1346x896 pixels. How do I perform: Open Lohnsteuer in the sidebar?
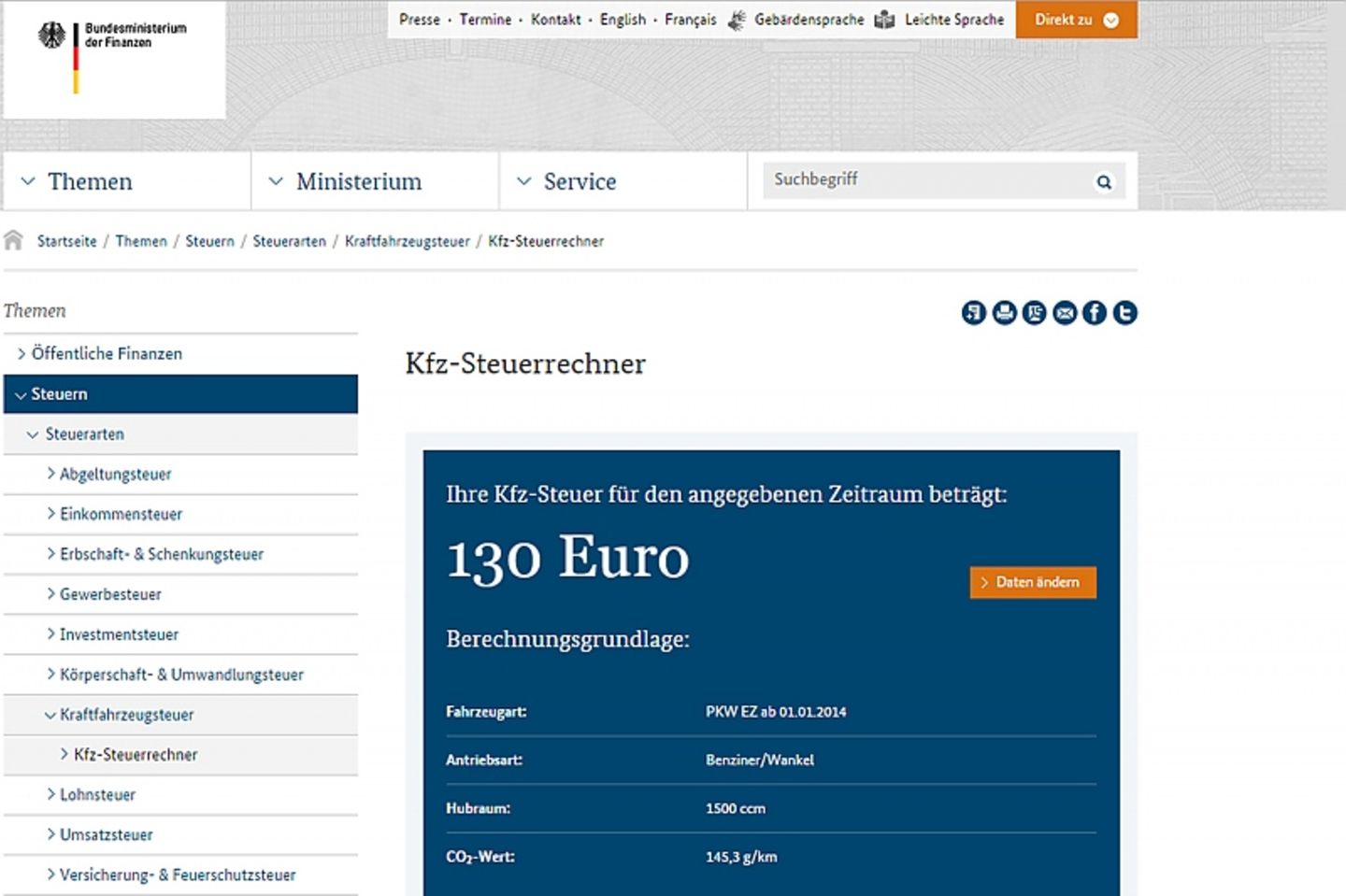point(180,795)
